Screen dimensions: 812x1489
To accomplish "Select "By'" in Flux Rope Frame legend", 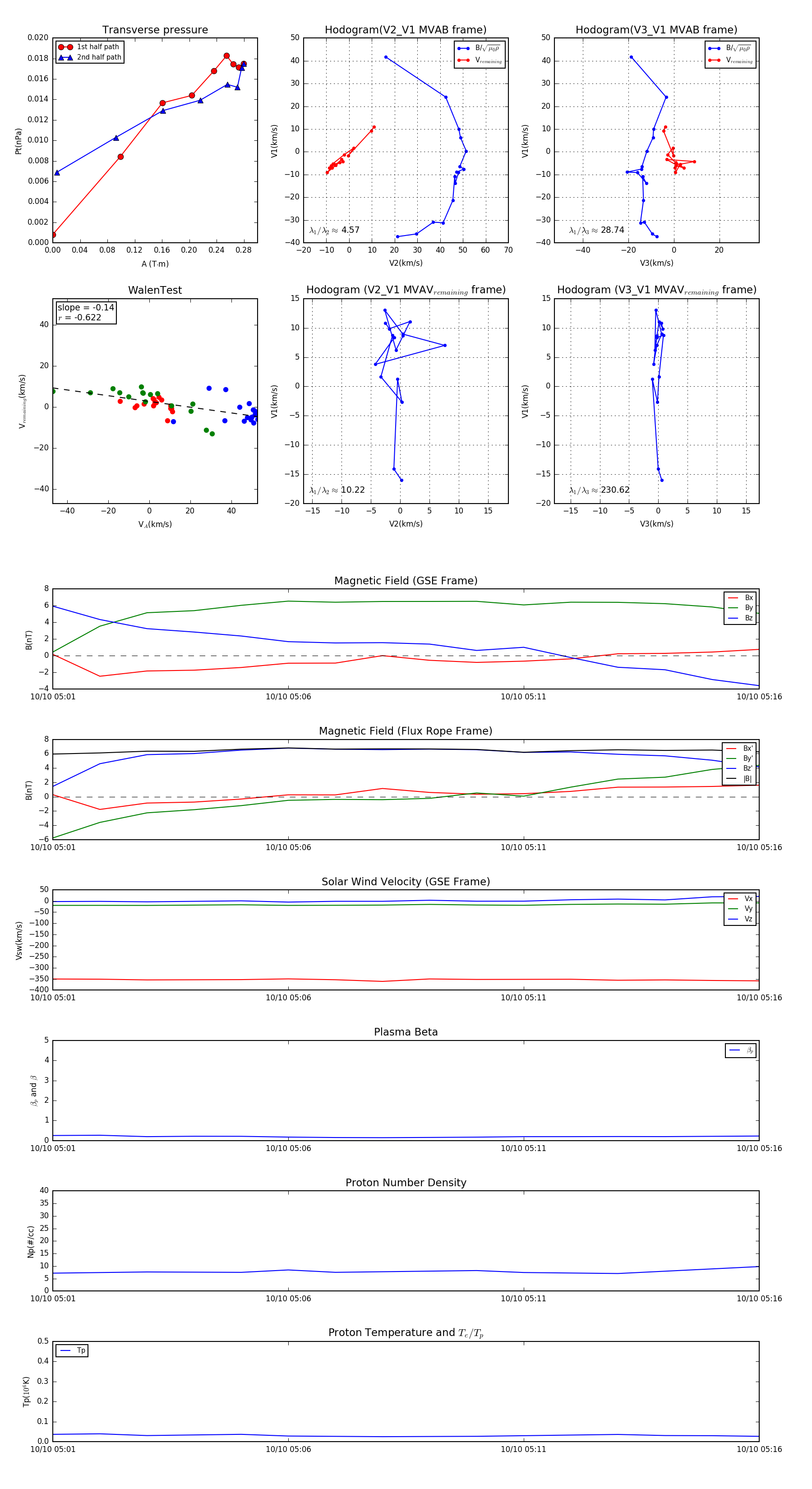I will 739,758.
